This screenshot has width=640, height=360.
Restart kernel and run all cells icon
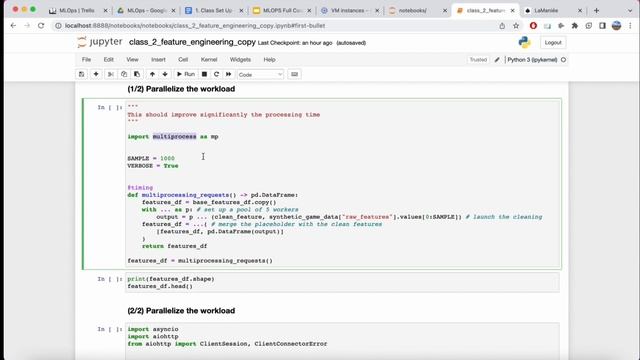(x=229, y=74)
